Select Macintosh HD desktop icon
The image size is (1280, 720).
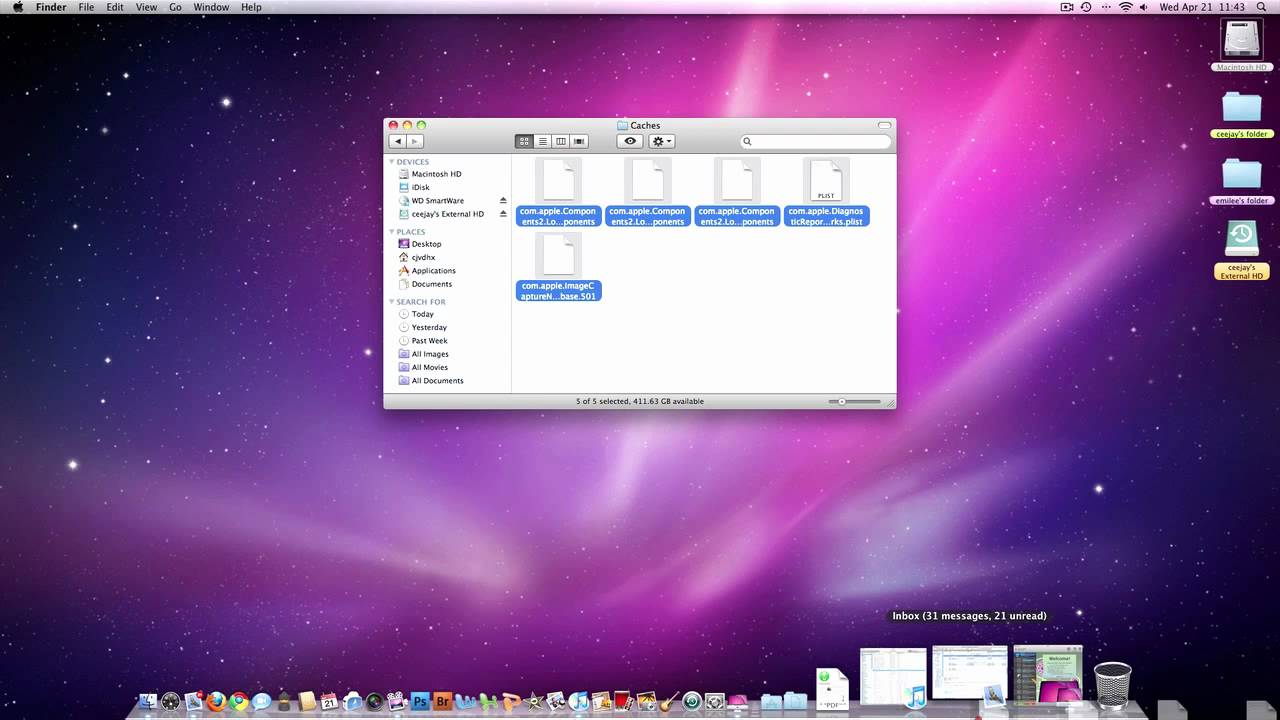[x=1241, y=46]
